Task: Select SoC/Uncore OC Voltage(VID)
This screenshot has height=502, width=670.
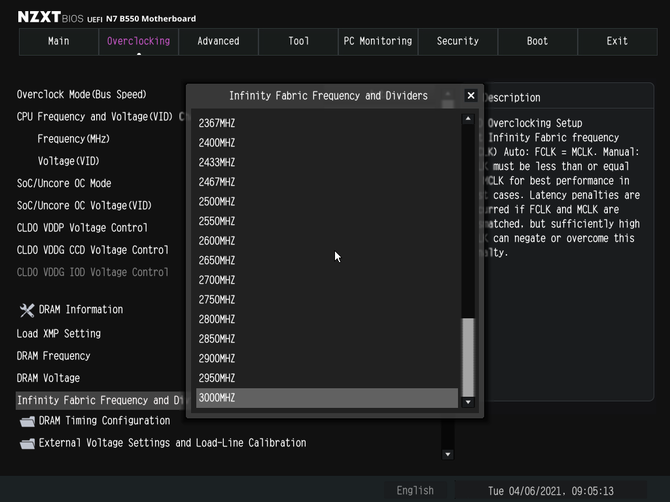Action: click(84, 205)
